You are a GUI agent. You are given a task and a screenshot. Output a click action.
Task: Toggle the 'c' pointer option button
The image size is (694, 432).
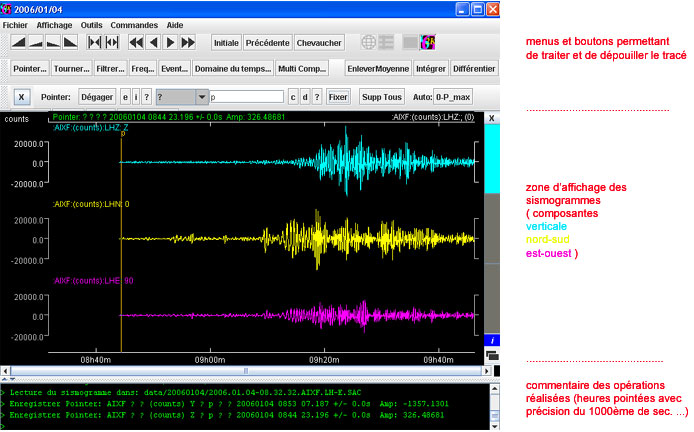pos(293,96)
